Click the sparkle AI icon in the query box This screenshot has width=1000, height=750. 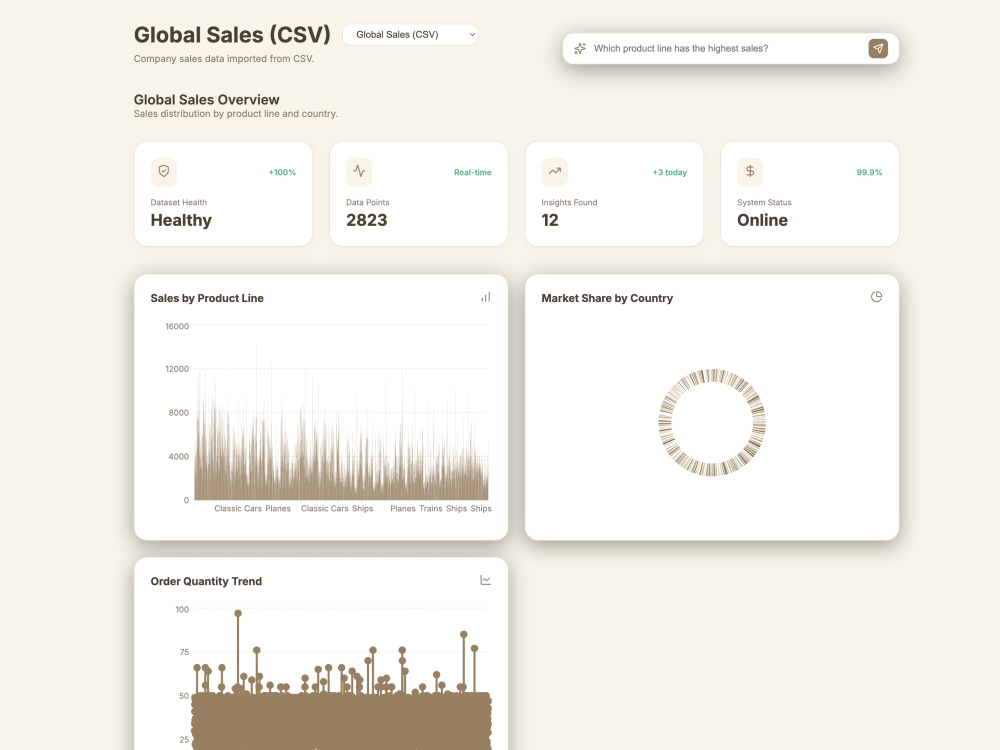coord(580,48)
